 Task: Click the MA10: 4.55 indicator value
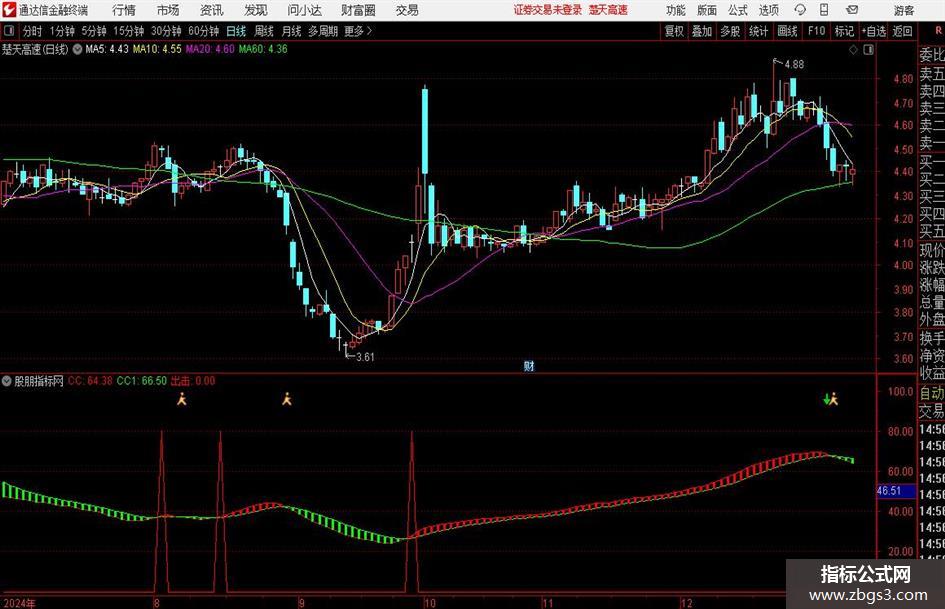157,49
